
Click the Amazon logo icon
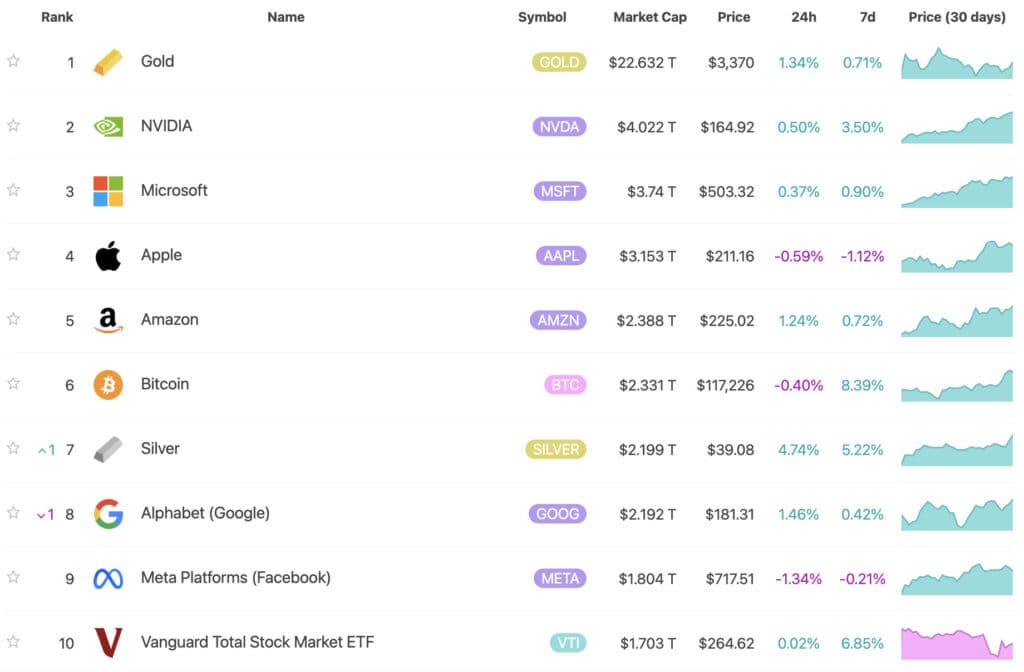[108, 320]
